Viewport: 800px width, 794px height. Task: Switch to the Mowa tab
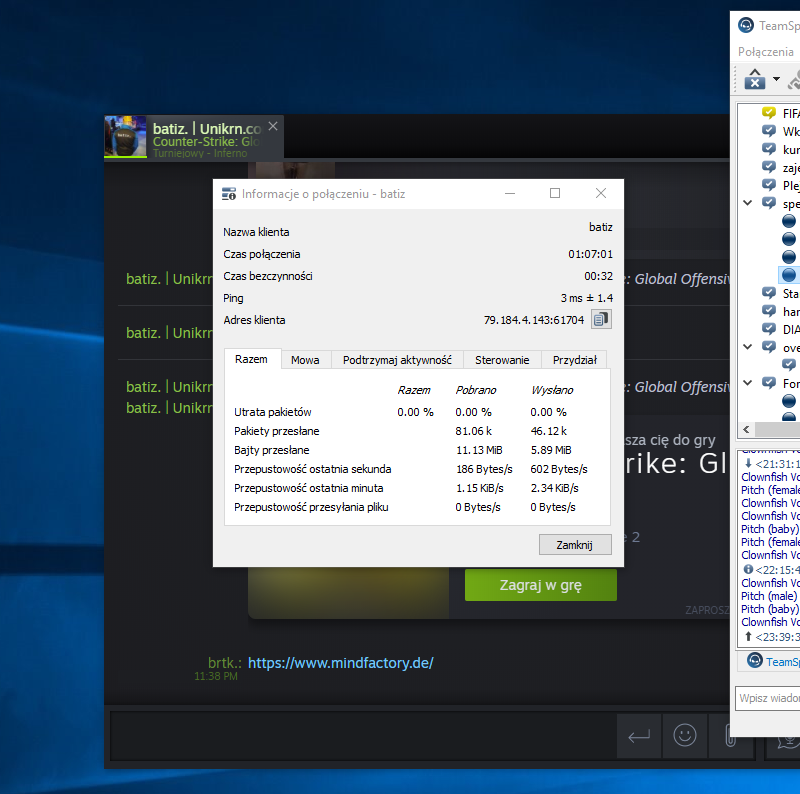(x=305, y=360)
